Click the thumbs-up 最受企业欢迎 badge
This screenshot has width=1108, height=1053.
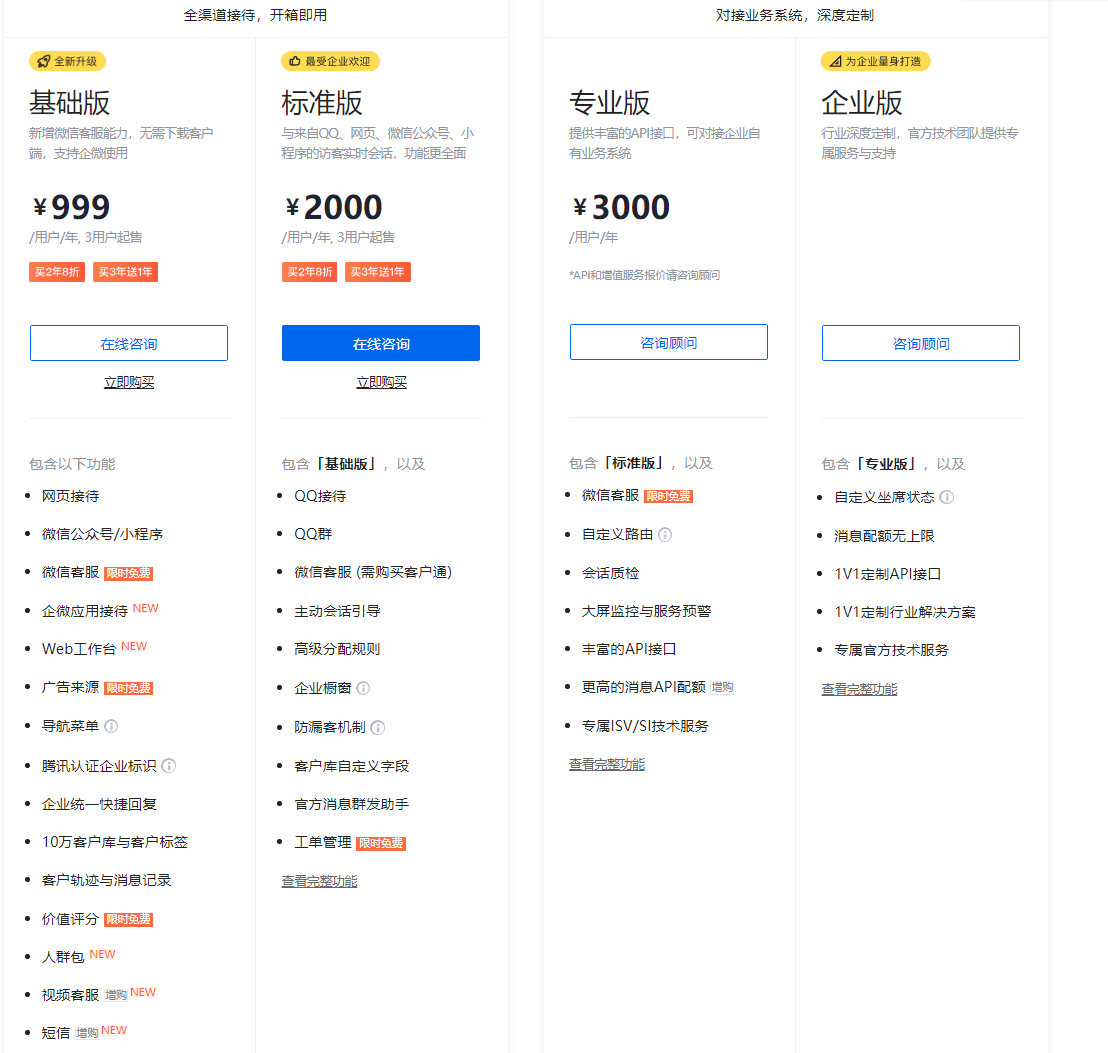click(x=330, y=61)
